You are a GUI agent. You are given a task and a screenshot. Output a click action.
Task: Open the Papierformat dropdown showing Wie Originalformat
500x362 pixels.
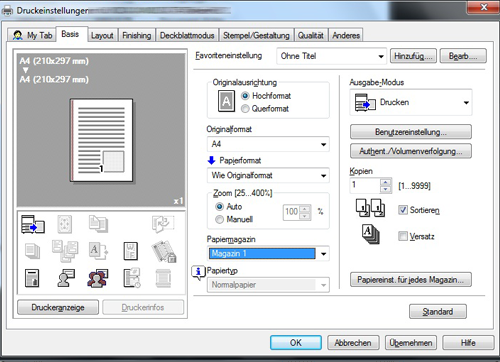268,175
